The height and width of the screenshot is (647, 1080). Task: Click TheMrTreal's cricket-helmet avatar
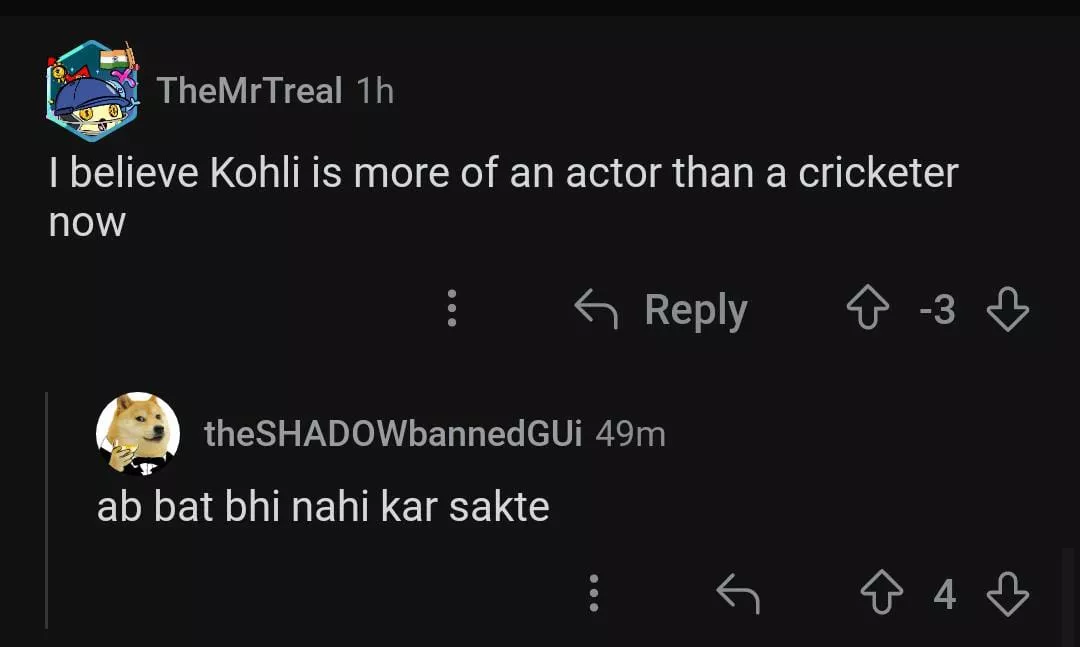(x=92, y=91)
